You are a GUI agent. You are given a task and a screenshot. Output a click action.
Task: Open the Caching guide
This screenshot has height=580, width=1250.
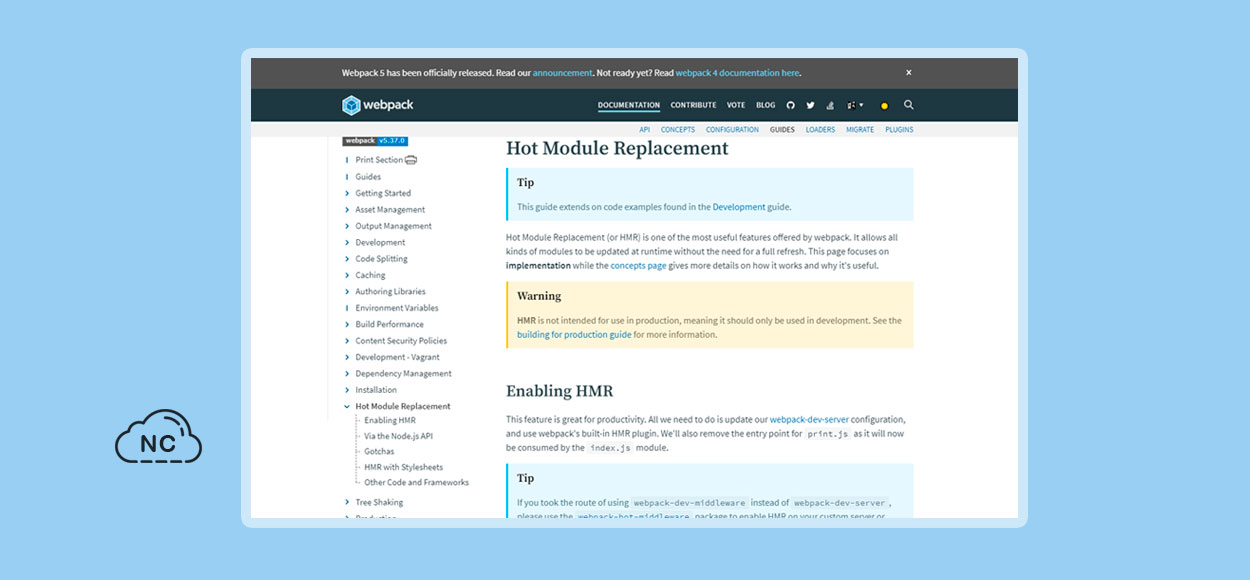pos(370,275)
